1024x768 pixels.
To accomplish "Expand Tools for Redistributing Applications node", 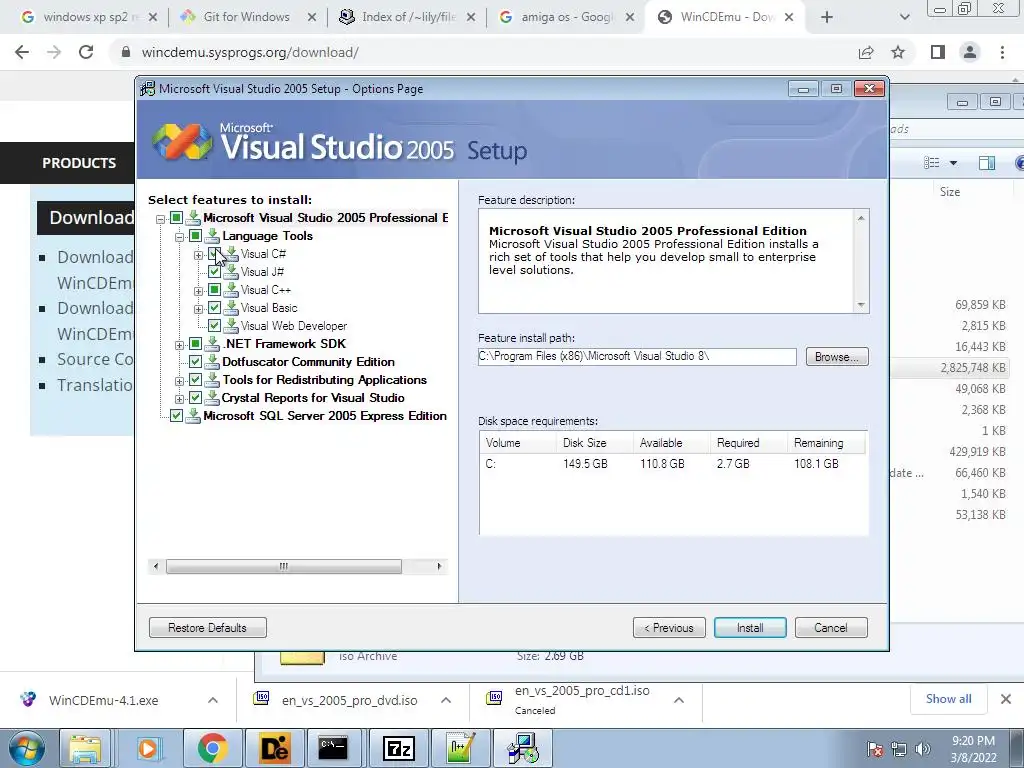I will click(x=180, y=380).
